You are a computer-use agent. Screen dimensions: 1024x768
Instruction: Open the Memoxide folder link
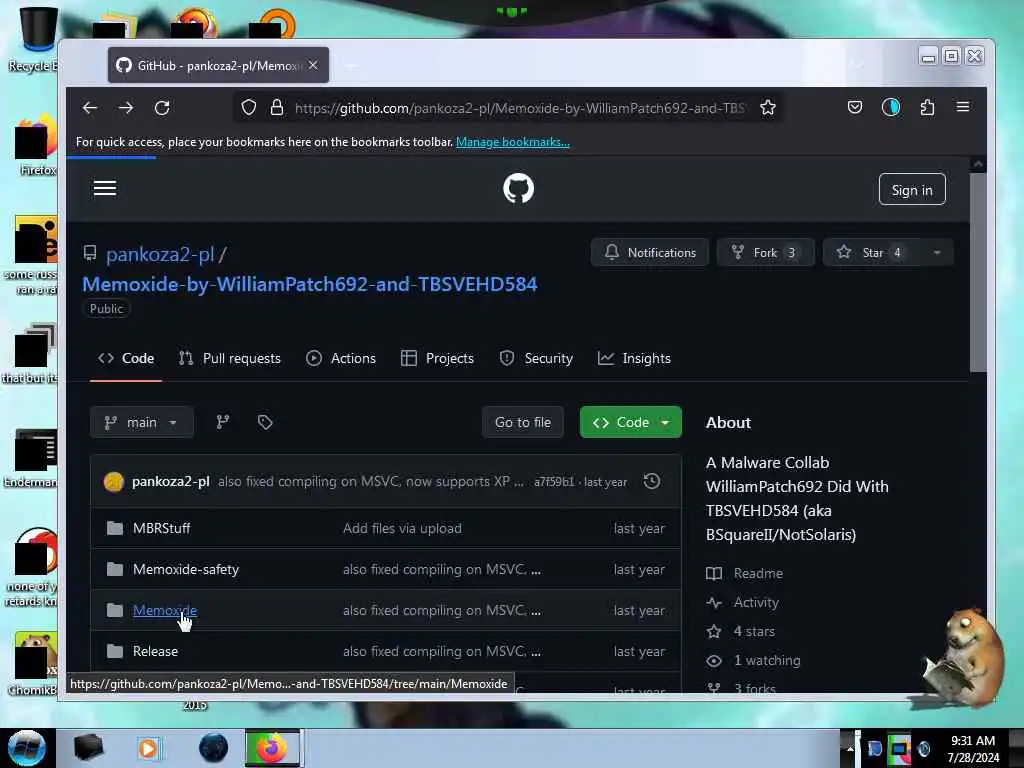coord(165,610)
